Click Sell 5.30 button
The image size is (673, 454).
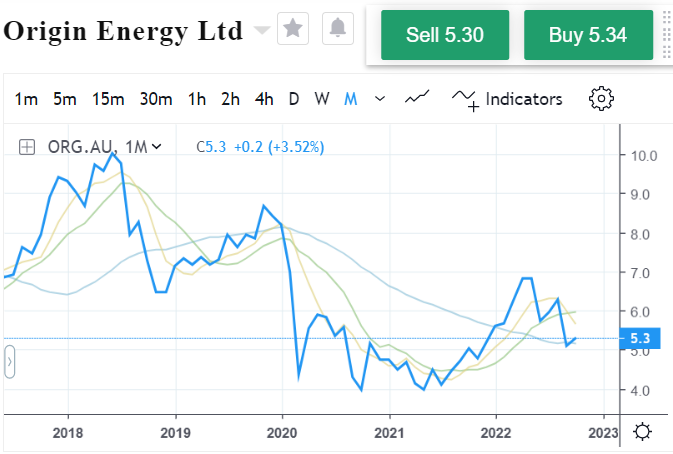click(x=445, y=35)
